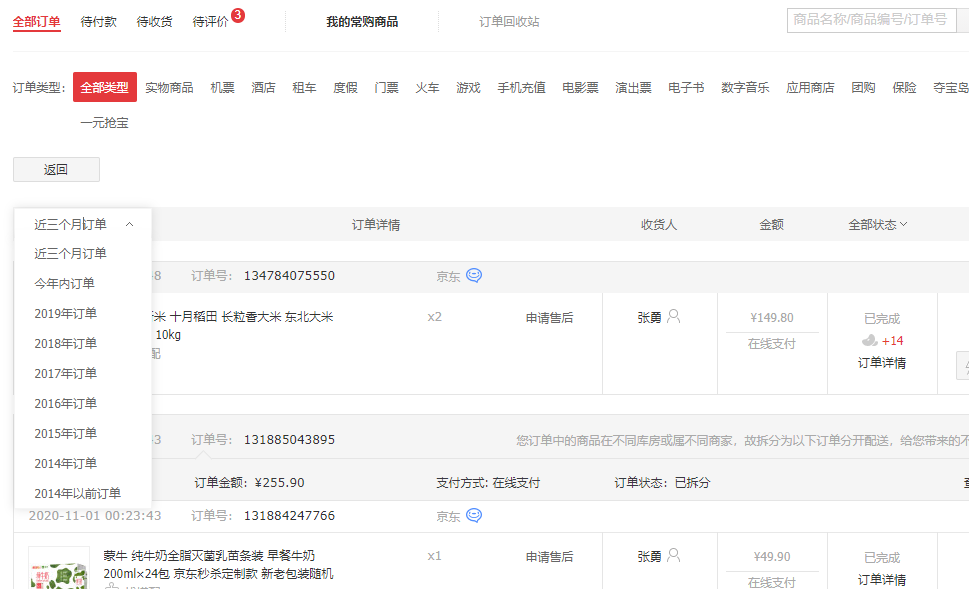Open 我的常购商品 tab
969x589 pixels.
[x=362, y=22]
